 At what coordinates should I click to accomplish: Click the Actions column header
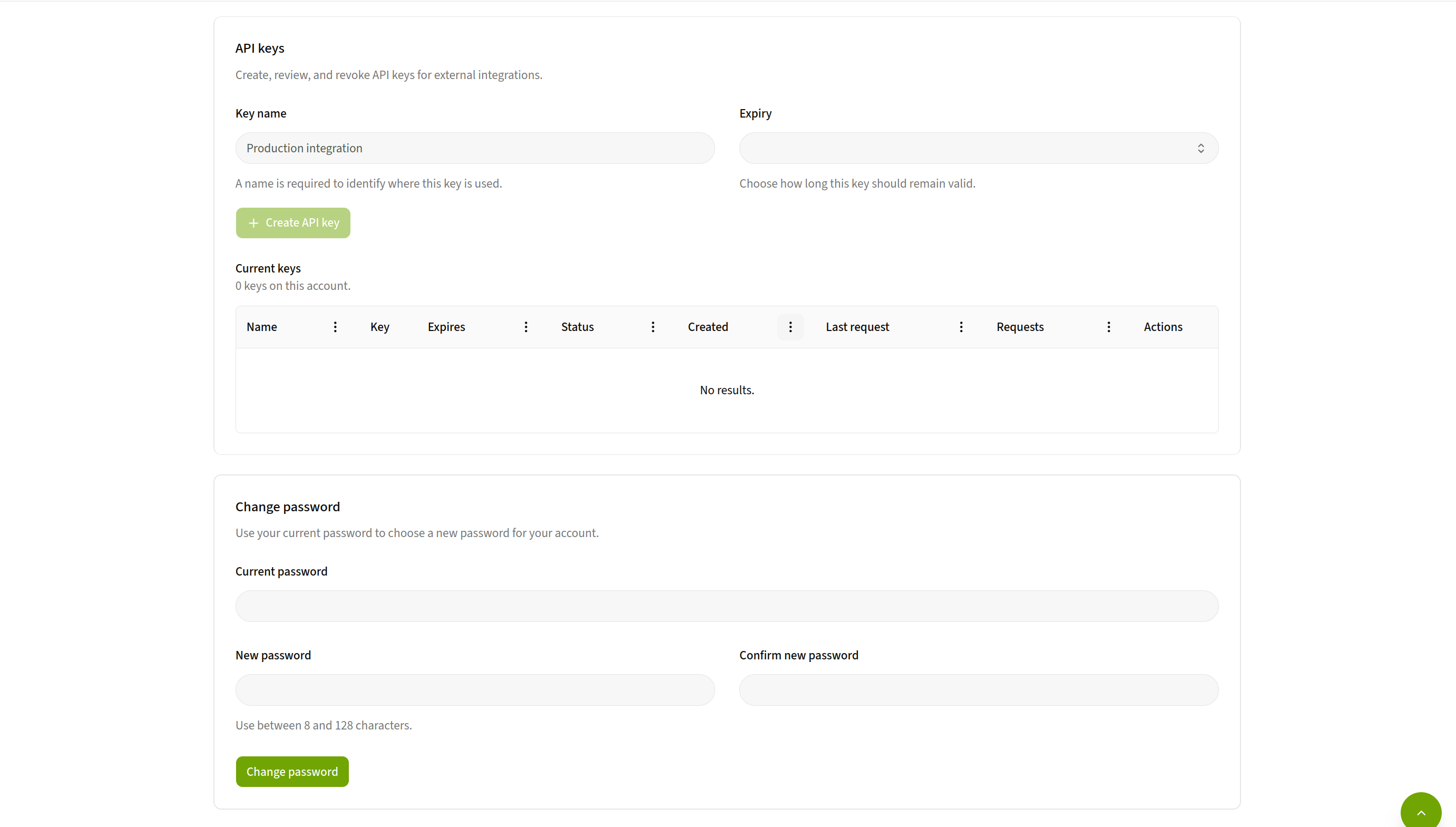tap(1163, 327)
